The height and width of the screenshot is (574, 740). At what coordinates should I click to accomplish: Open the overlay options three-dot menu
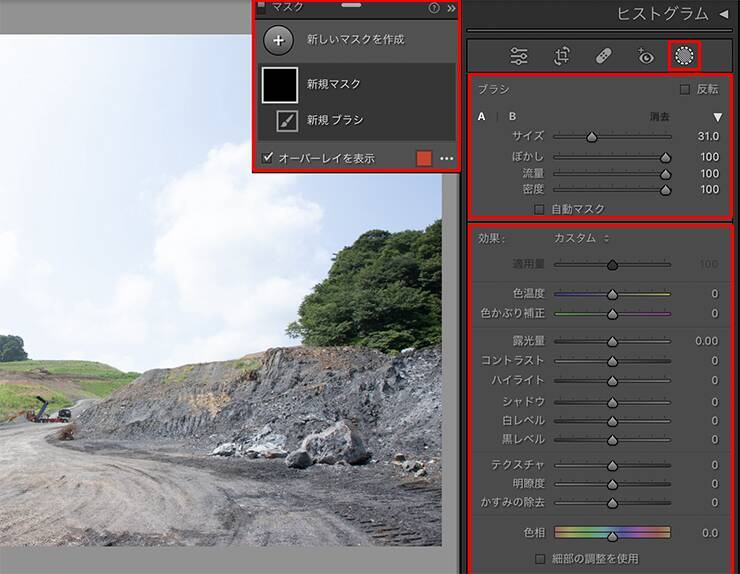click(x=447, y=158)
